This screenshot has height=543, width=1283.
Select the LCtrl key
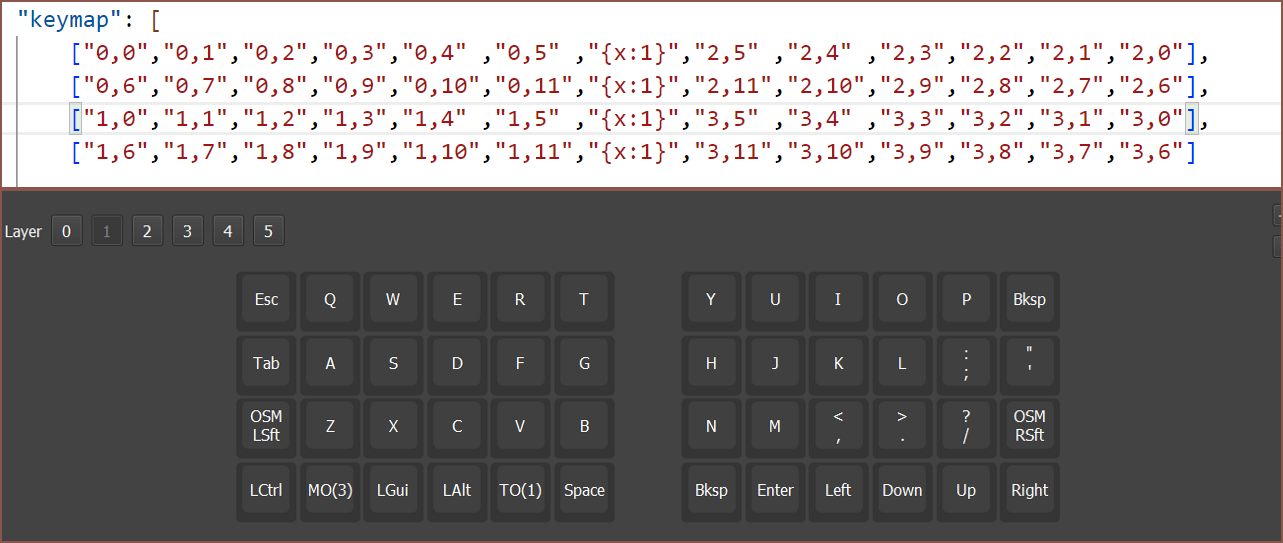pos(266,490)
